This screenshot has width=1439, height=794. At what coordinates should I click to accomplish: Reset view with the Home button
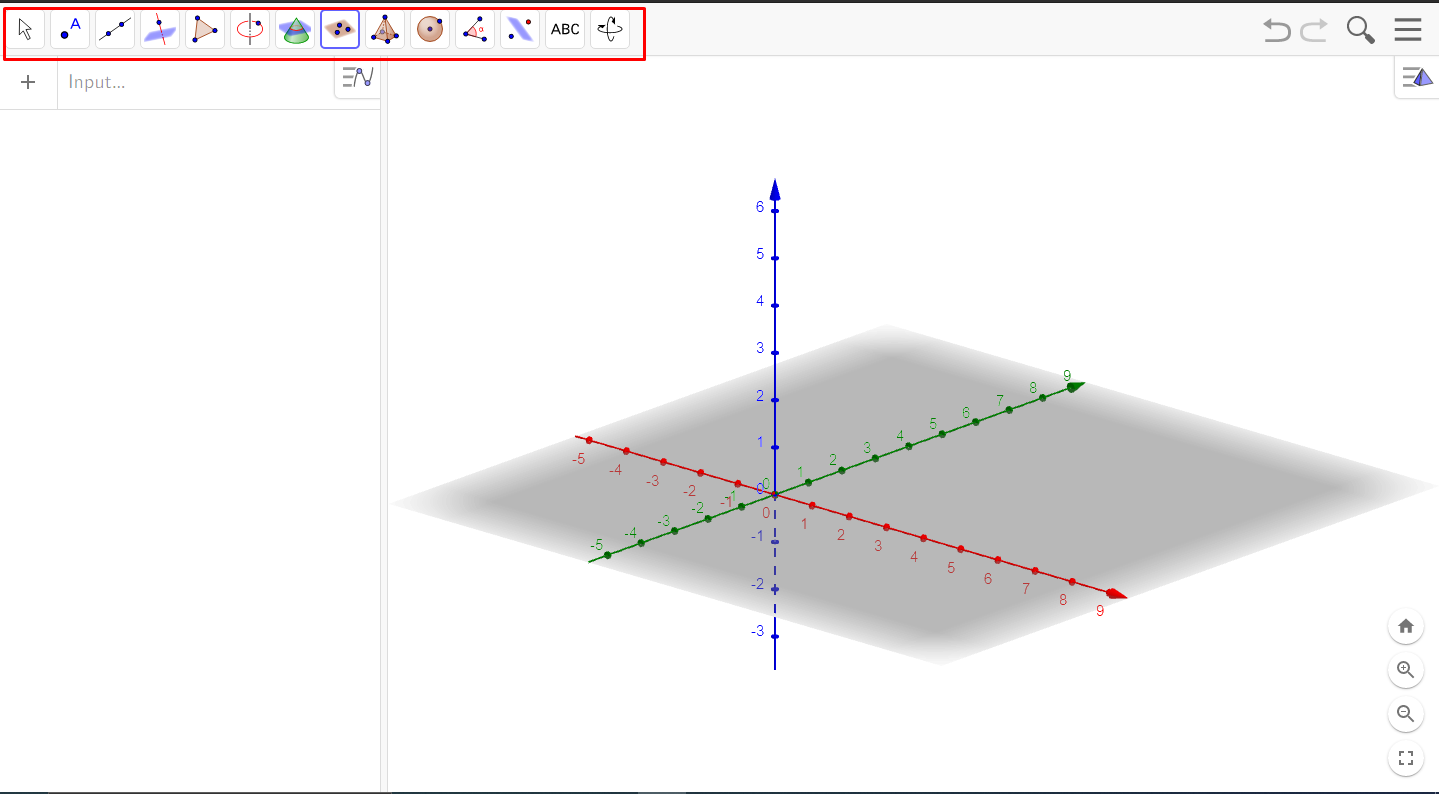click(1405, 626)
